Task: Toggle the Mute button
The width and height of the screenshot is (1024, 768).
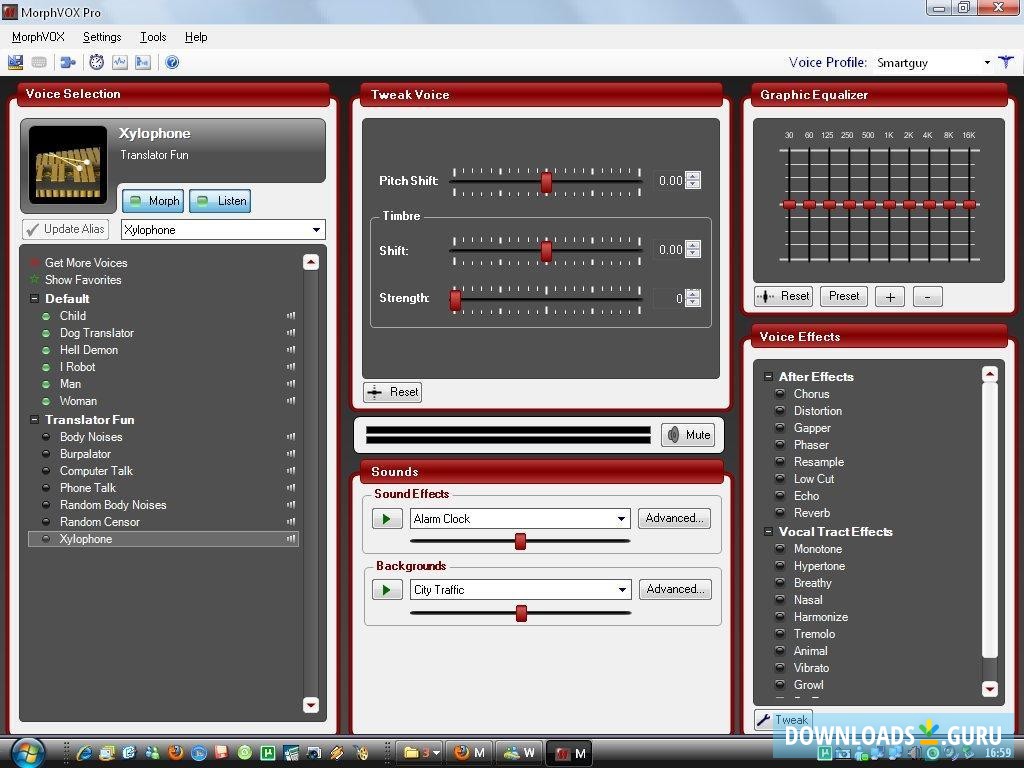Action: (688, 435)
